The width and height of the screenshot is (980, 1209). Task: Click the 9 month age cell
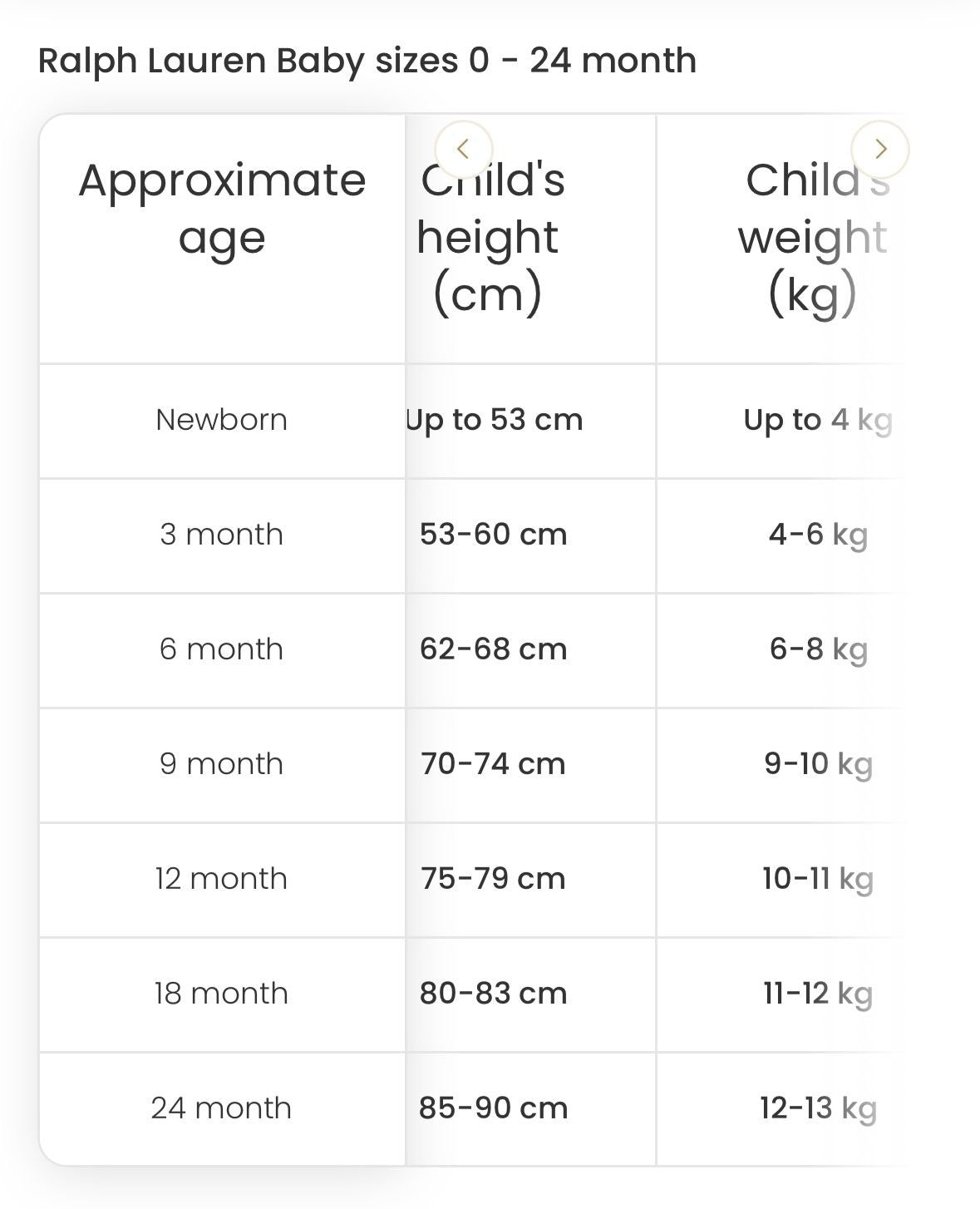[220, 764]
